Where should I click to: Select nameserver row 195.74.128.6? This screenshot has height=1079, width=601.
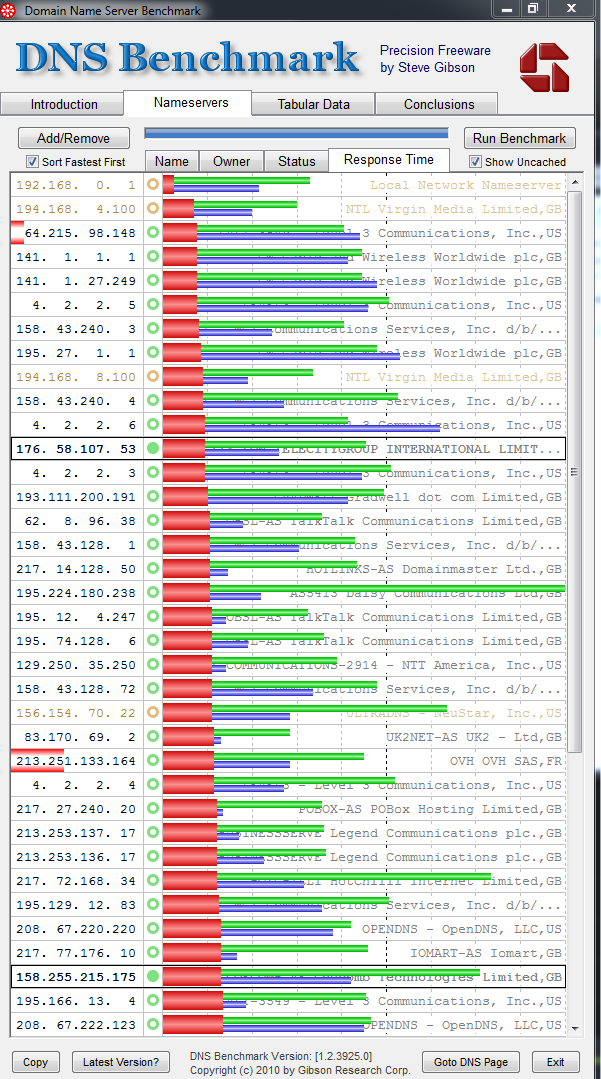click(288, 641)
